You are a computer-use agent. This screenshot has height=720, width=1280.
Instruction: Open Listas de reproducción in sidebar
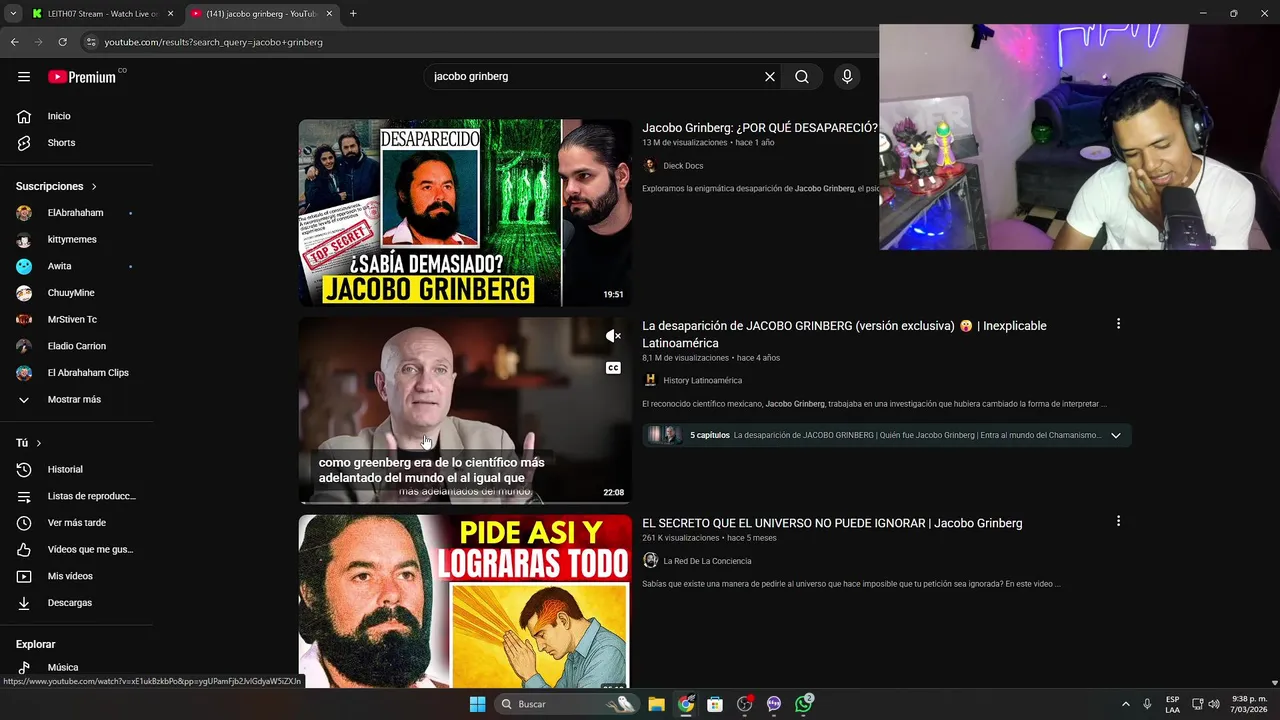[x=76, y=496]
